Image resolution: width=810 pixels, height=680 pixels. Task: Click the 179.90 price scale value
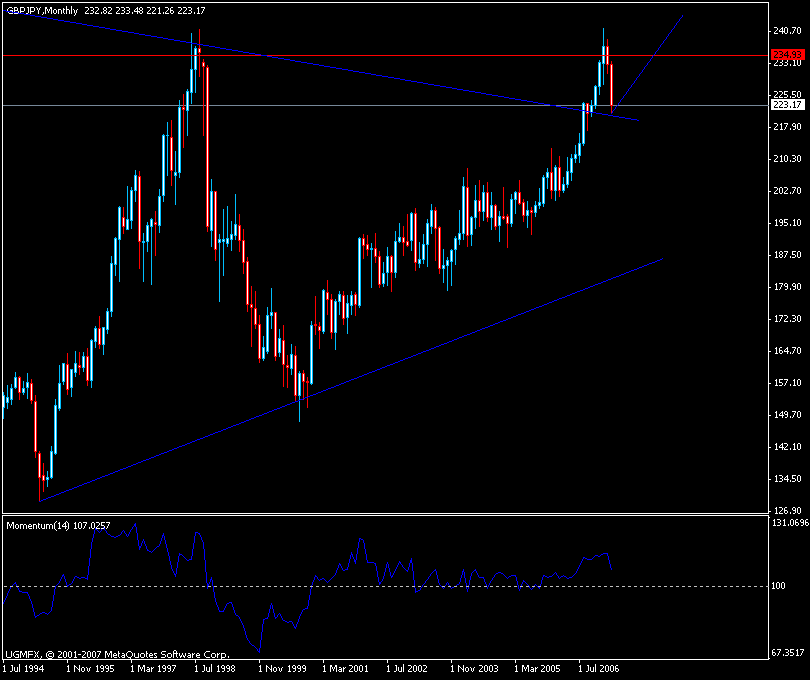[x=788, y=287]
